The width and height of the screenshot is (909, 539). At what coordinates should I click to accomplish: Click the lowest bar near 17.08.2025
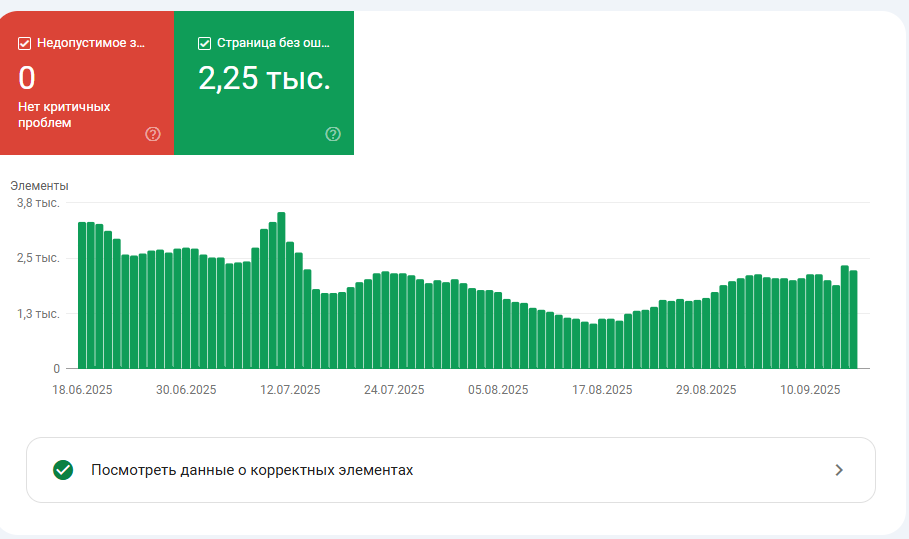click(593, 346)
